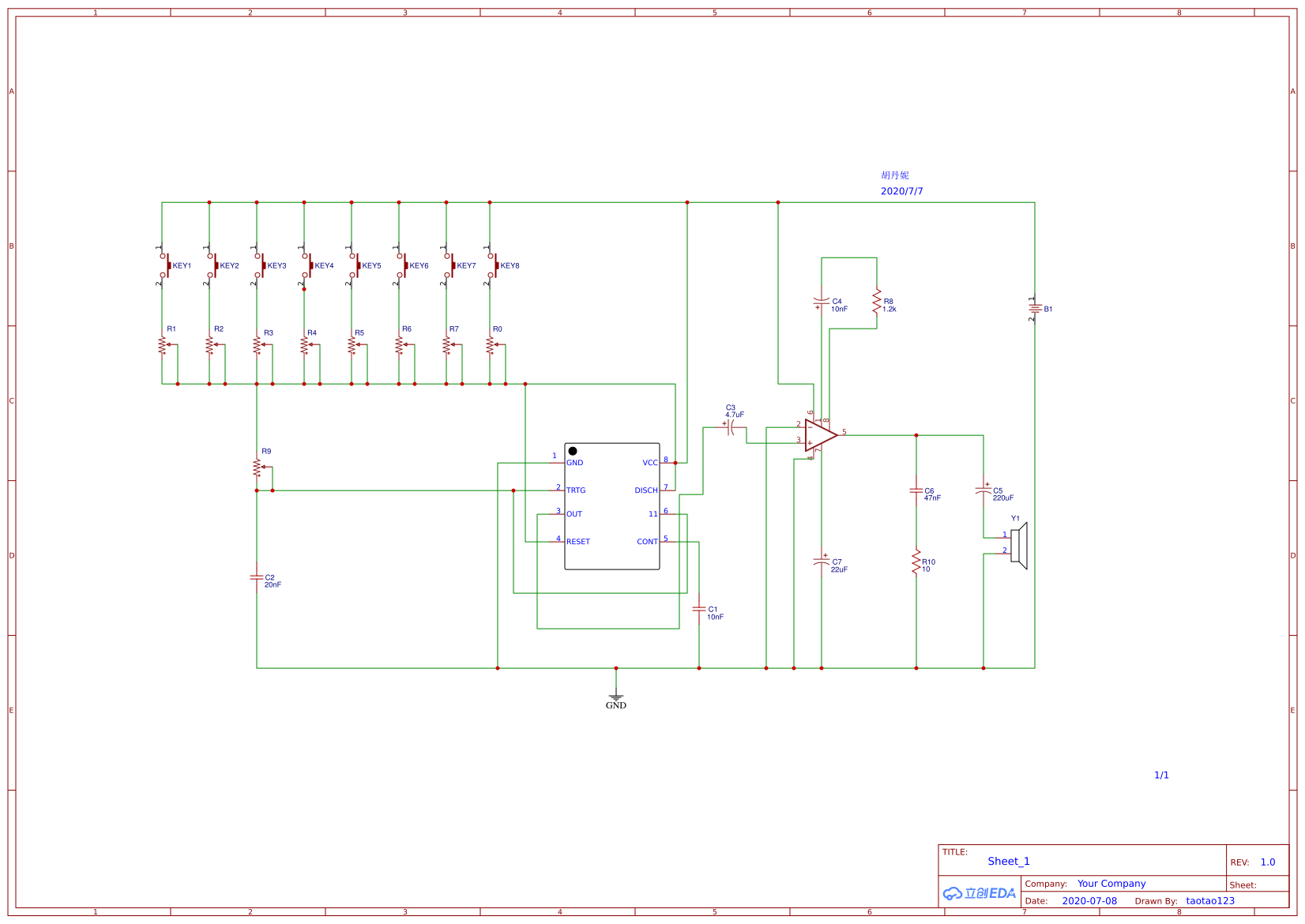Select the KEY4 pushbutton switch symbol
This screenshot has height=924, width=1305.
pyautogui.click(x=307, y=265)
